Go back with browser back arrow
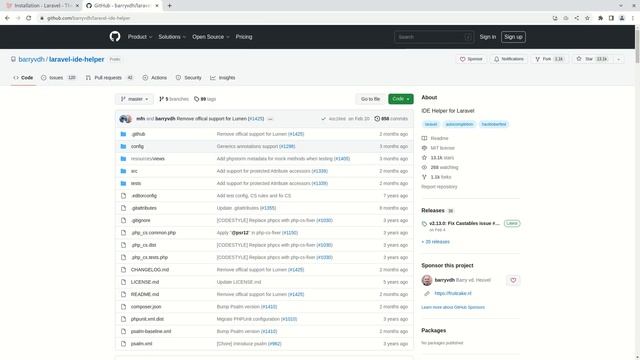The image size is (640, 360). coord(7,18)
